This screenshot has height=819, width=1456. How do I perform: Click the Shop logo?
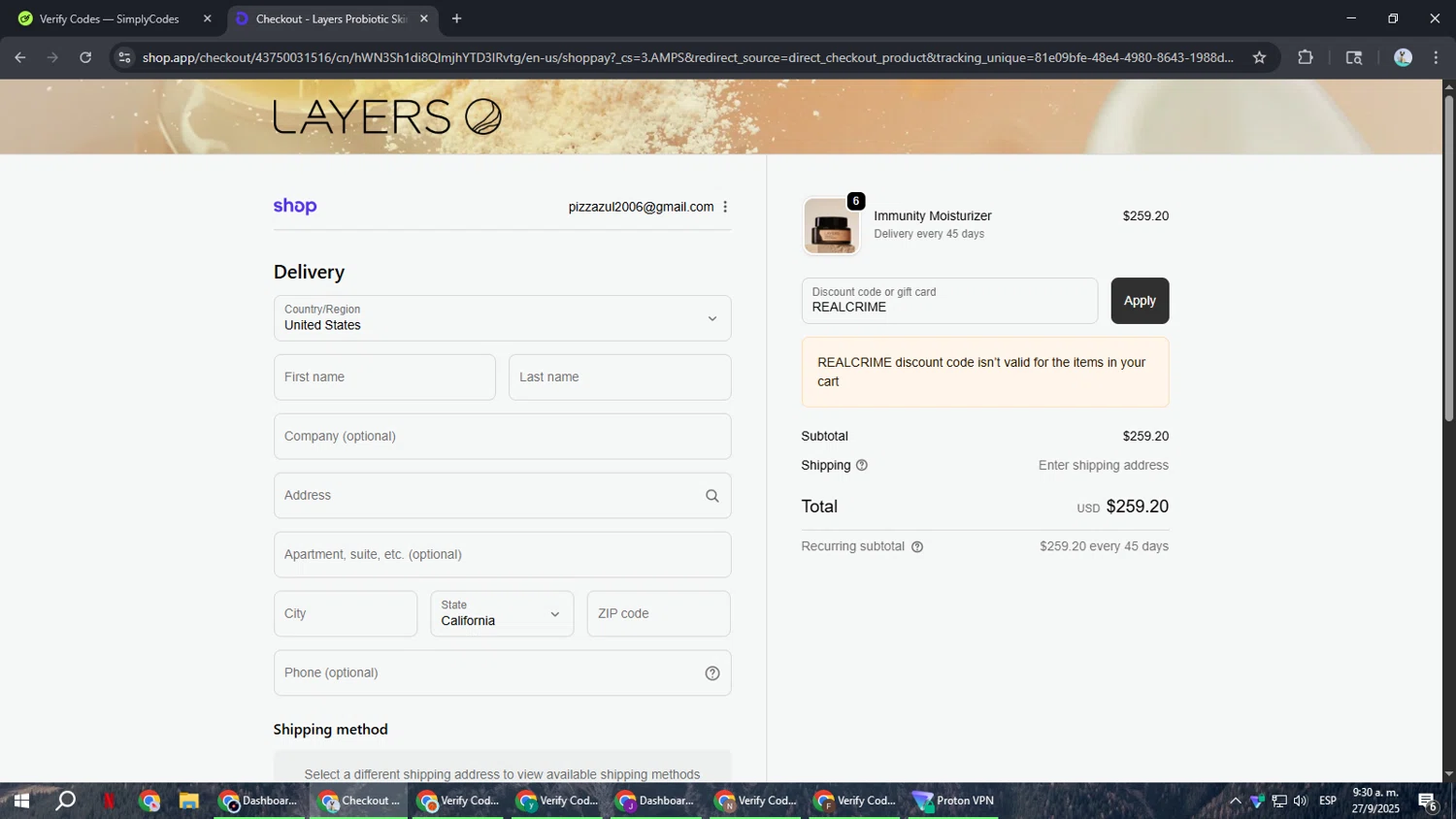(295, 206)
